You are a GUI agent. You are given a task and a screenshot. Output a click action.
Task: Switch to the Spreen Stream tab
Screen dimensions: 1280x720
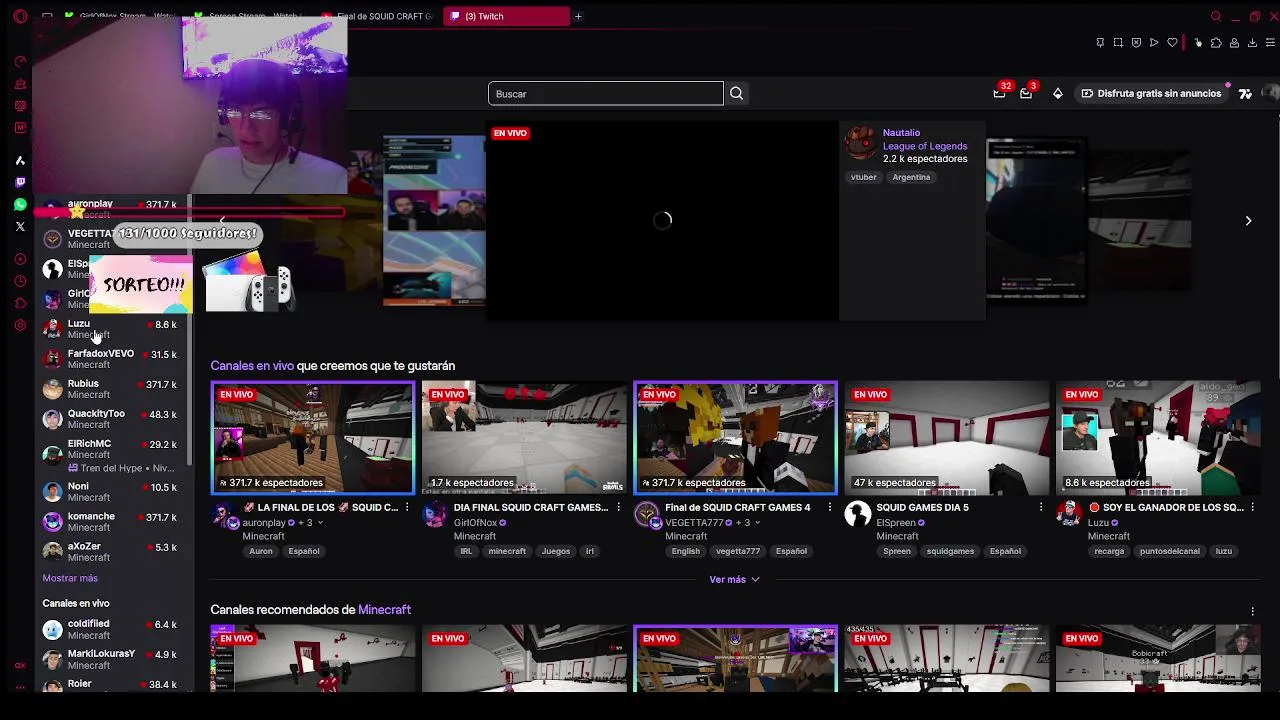(x=248, y=16)
